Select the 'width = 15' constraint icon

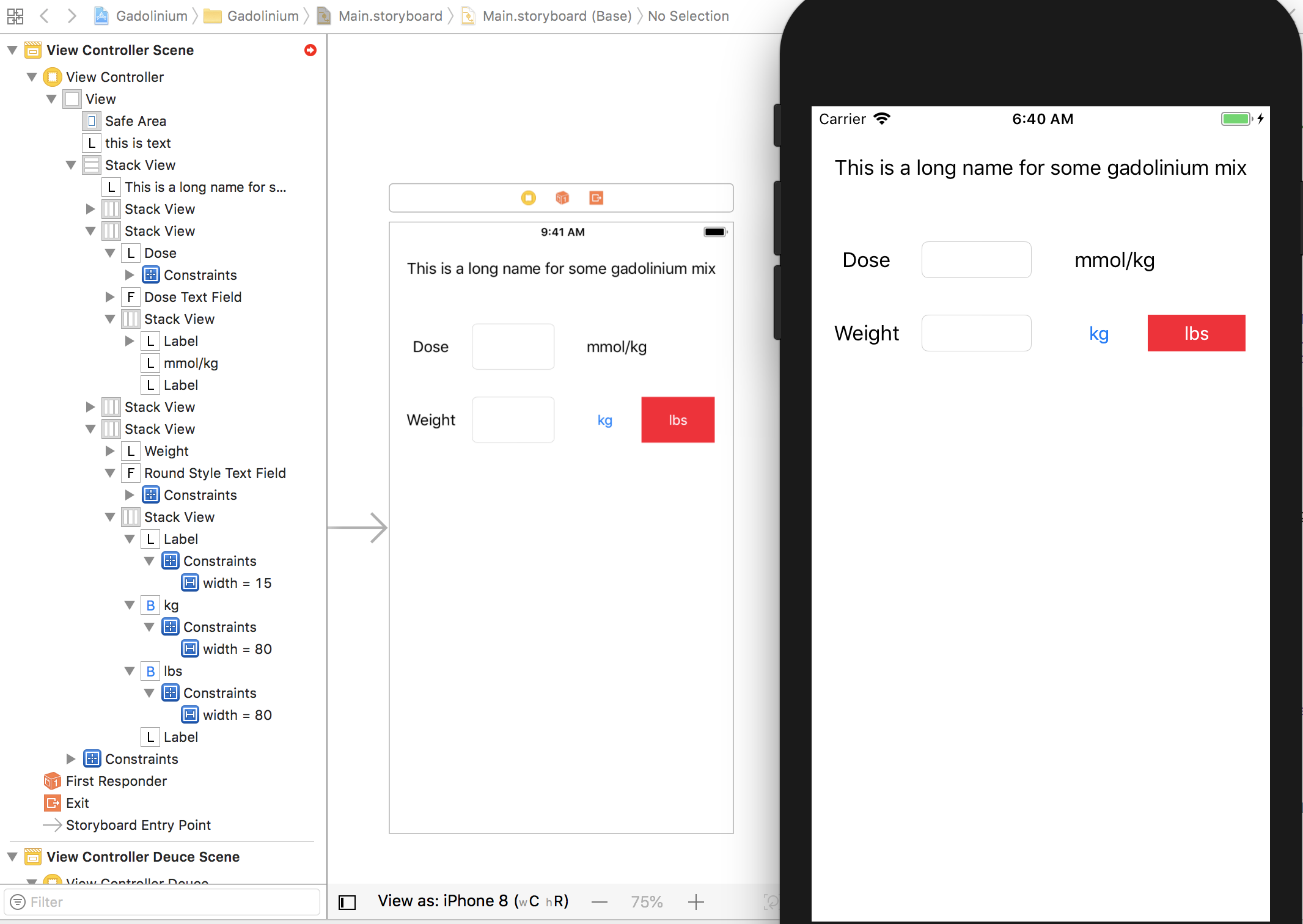click(191, 583)
